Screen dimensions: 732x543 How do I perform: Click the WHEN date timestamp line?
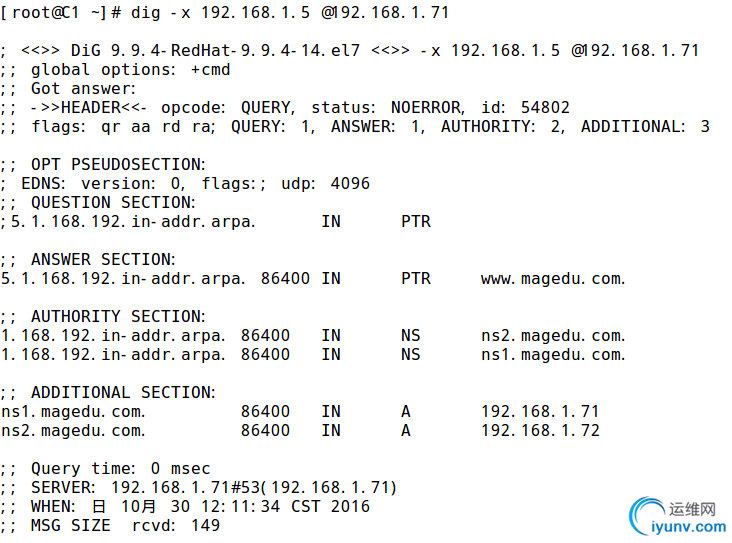click(x=185, y=507)
